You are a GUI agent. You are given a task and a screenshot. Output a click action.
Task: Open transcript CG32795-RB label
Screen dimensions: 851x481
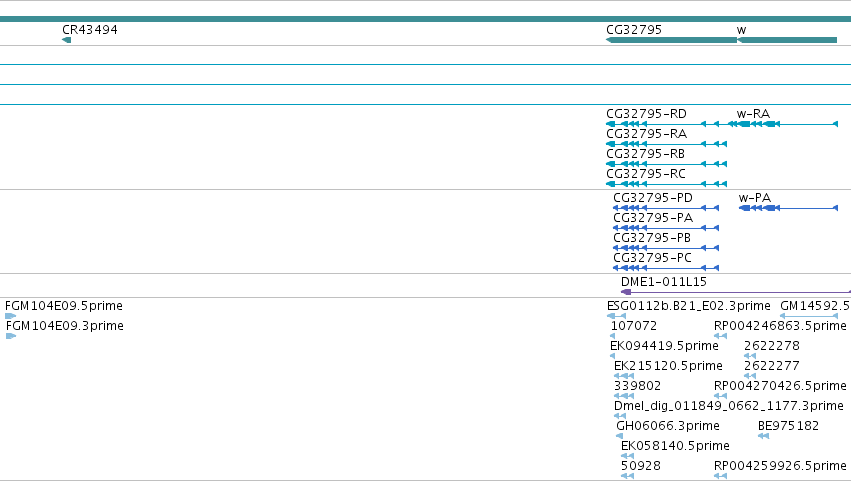point(645,154)
